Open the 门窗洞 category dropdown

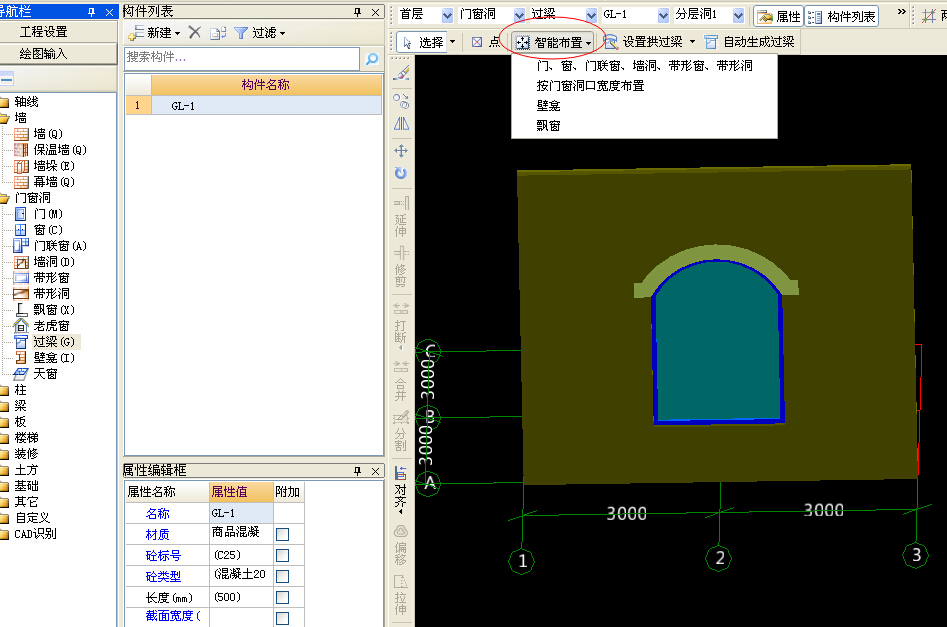click(x=519, y=15)
